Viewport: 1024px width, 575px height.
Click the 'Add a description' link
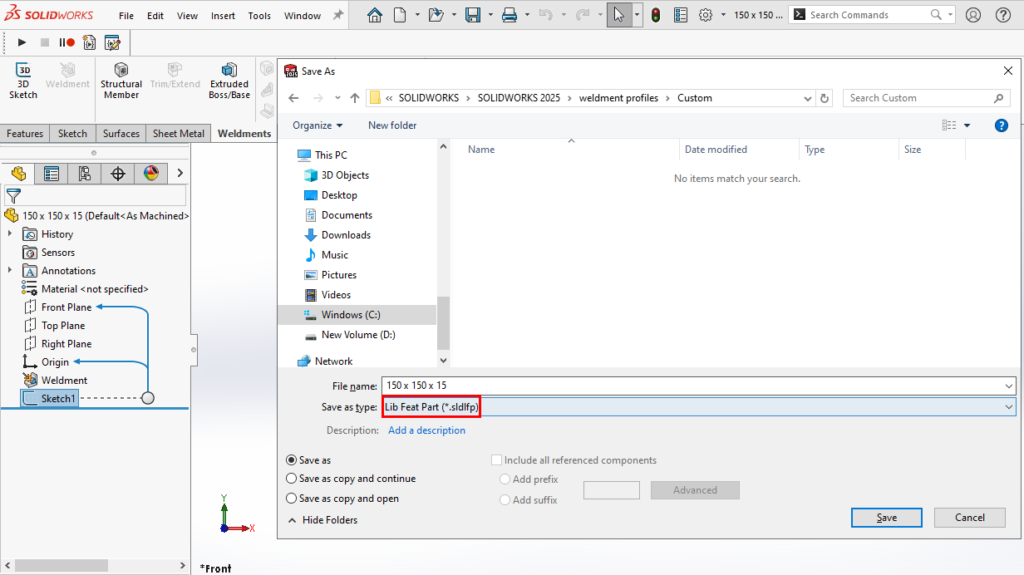point(426,430)
